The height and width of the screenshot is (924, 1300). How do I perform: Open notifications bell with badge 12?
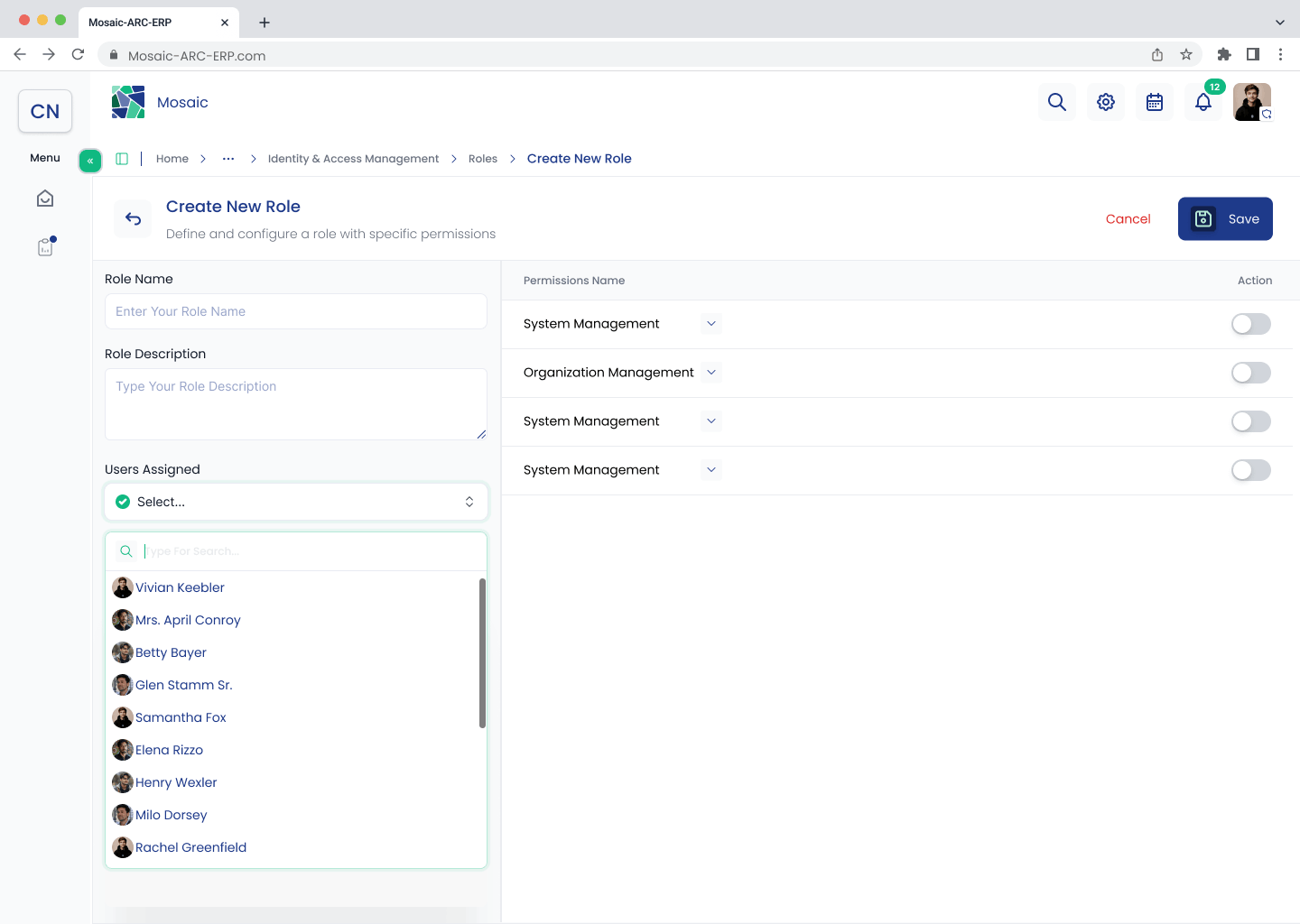point(1203,102)
